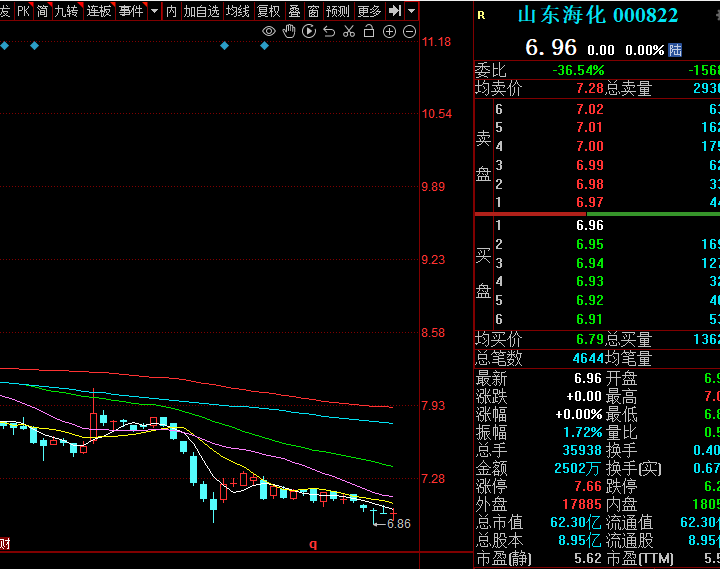Select buy level 5 price 6.92
Viewport: 720px width, 569px height.
(x=590, y=300)
